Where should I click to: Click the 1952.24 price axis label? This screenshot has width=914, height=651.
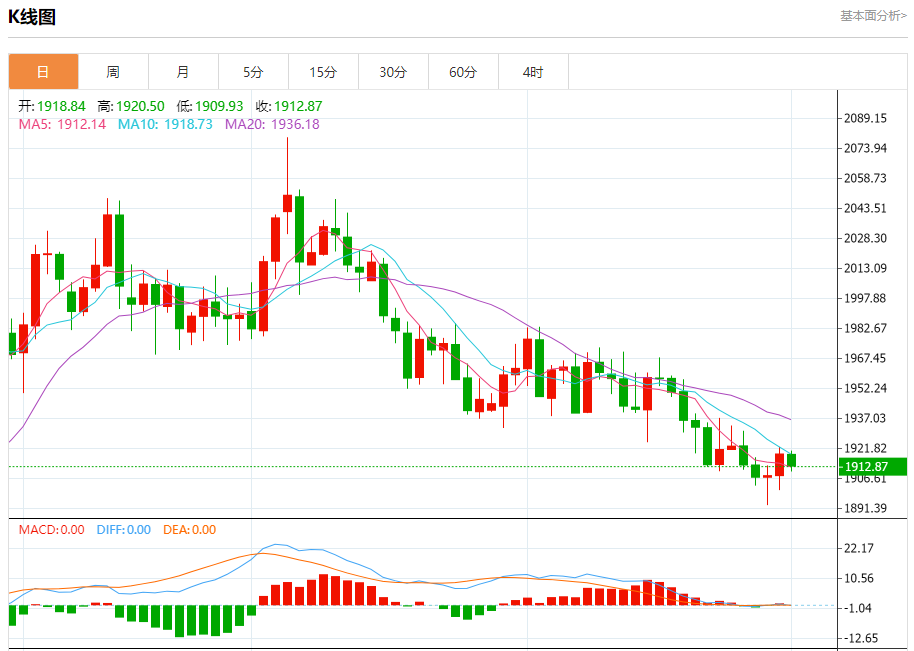(865, 388)
